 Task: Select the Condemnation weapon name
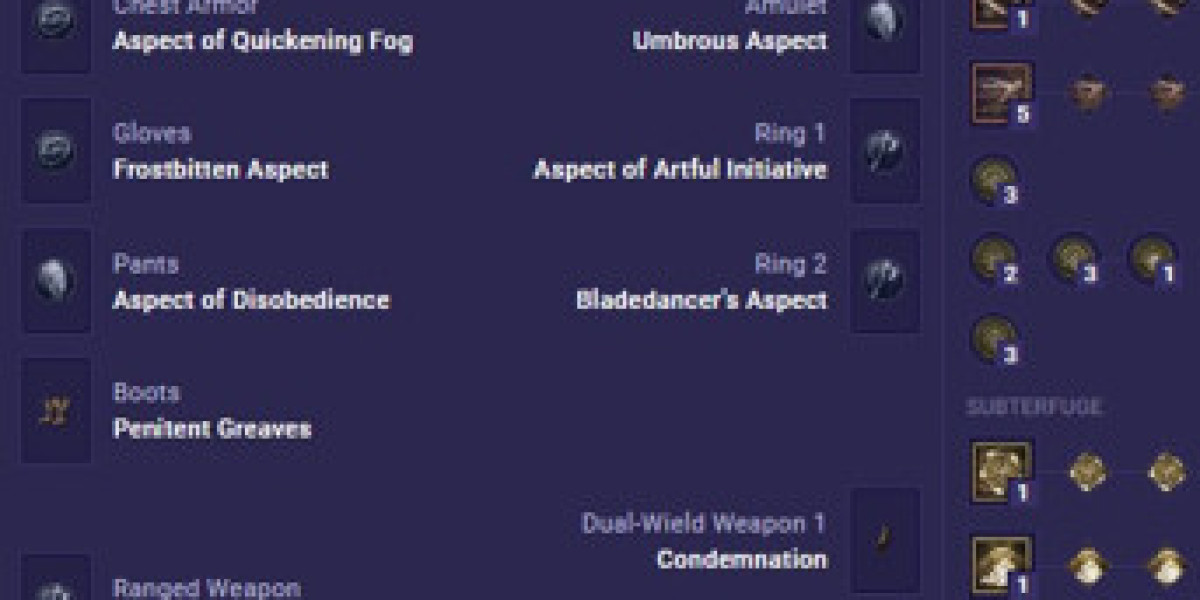click(x=742, y=559)
